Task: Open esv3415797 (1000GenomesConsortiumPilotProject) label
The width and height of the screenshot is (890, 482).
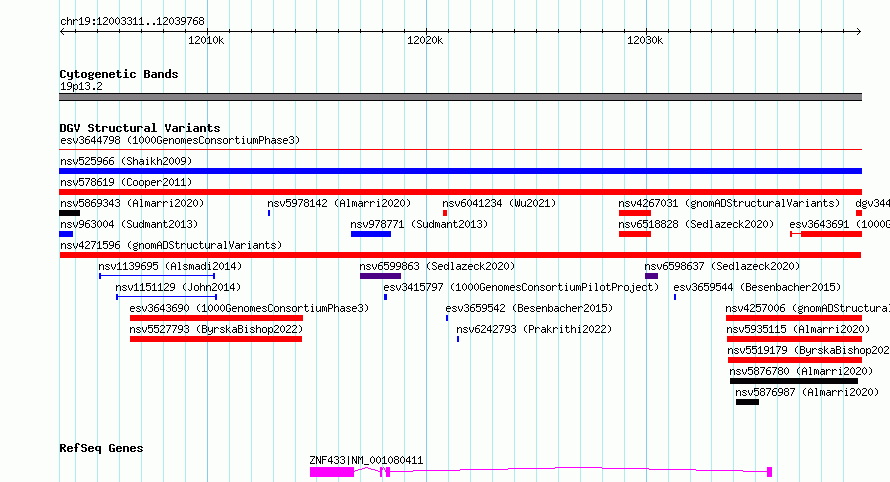Action: 521,287
